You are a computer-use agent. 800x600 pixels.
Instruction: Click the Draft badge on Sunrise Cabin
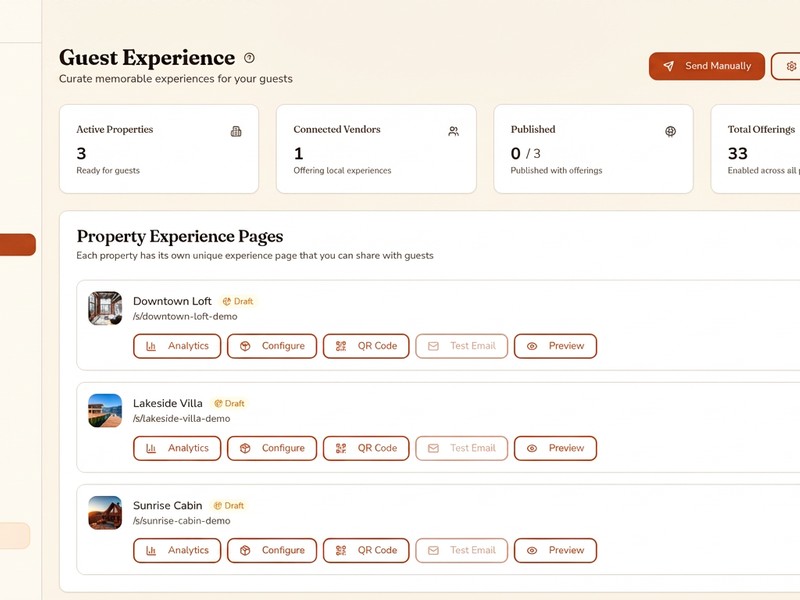[229, 505]
